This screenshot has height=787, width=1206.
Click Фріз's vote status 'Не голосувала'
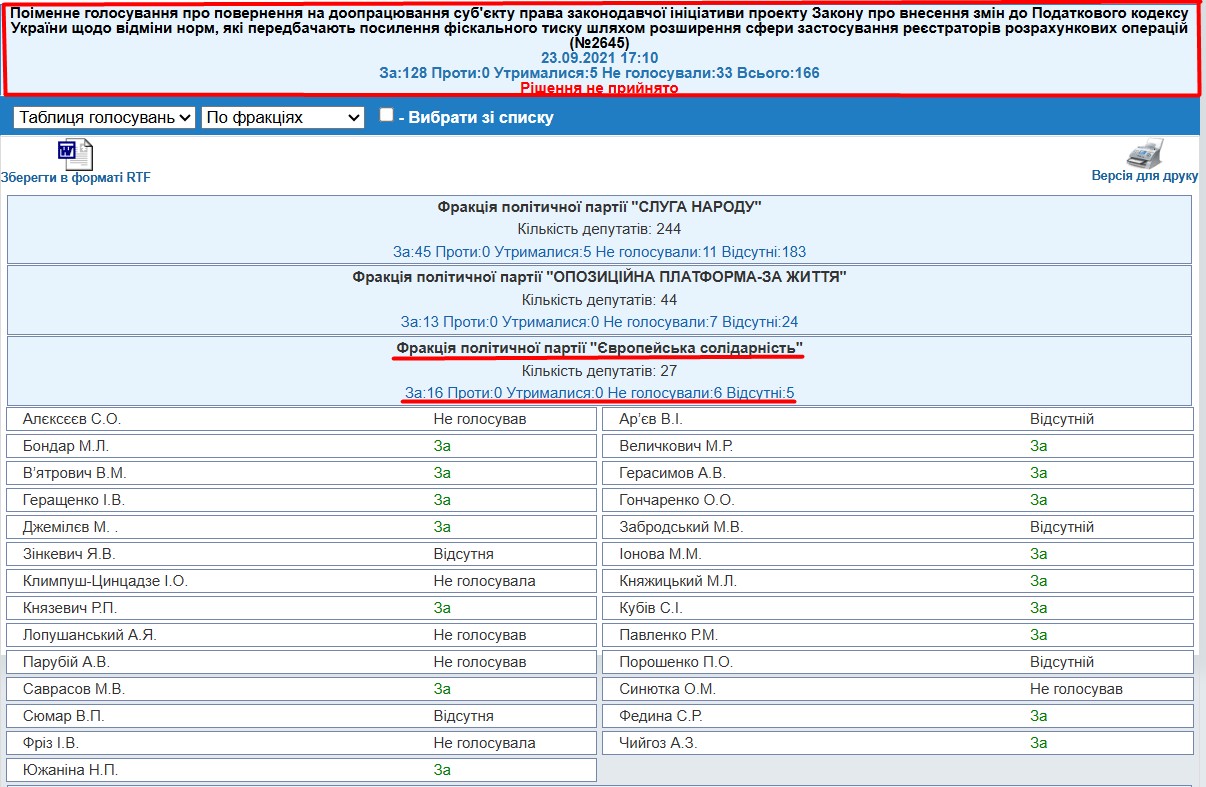[485, 743]
